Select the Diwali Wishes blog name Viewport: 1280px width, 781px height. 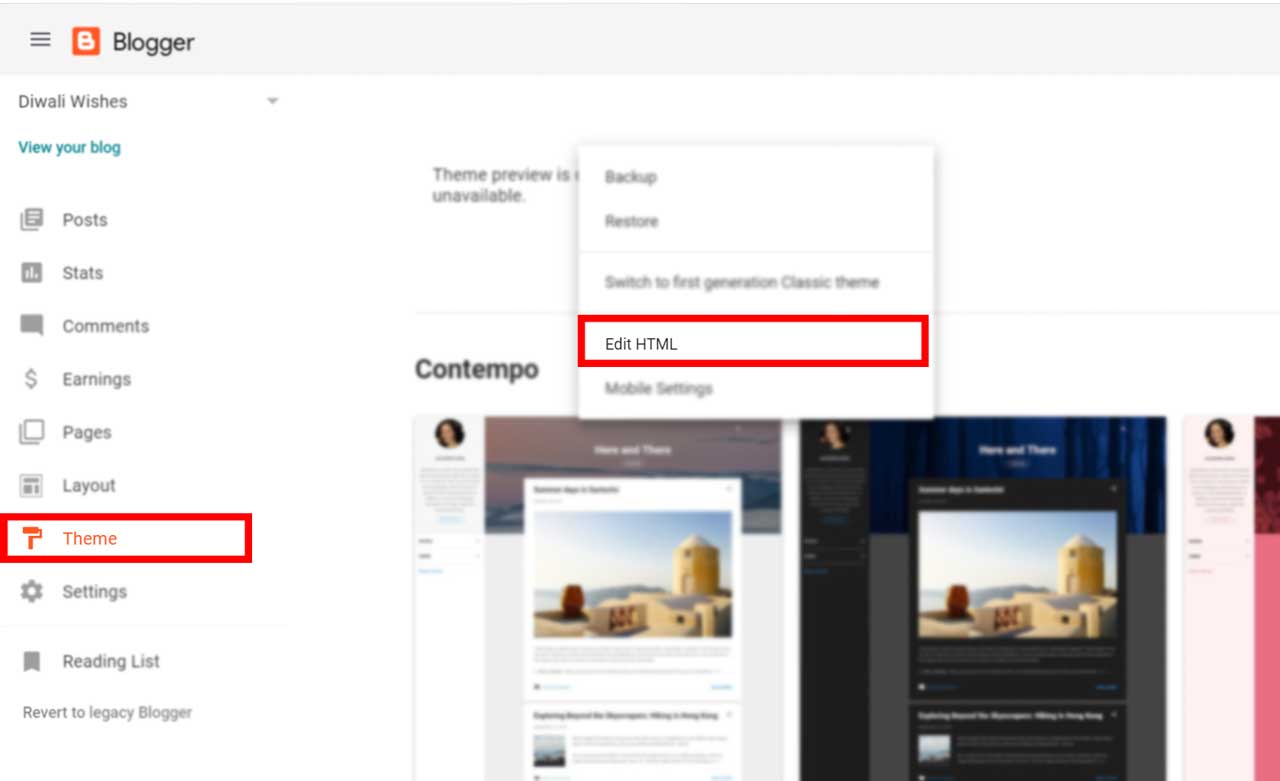[x=72, y=101]
